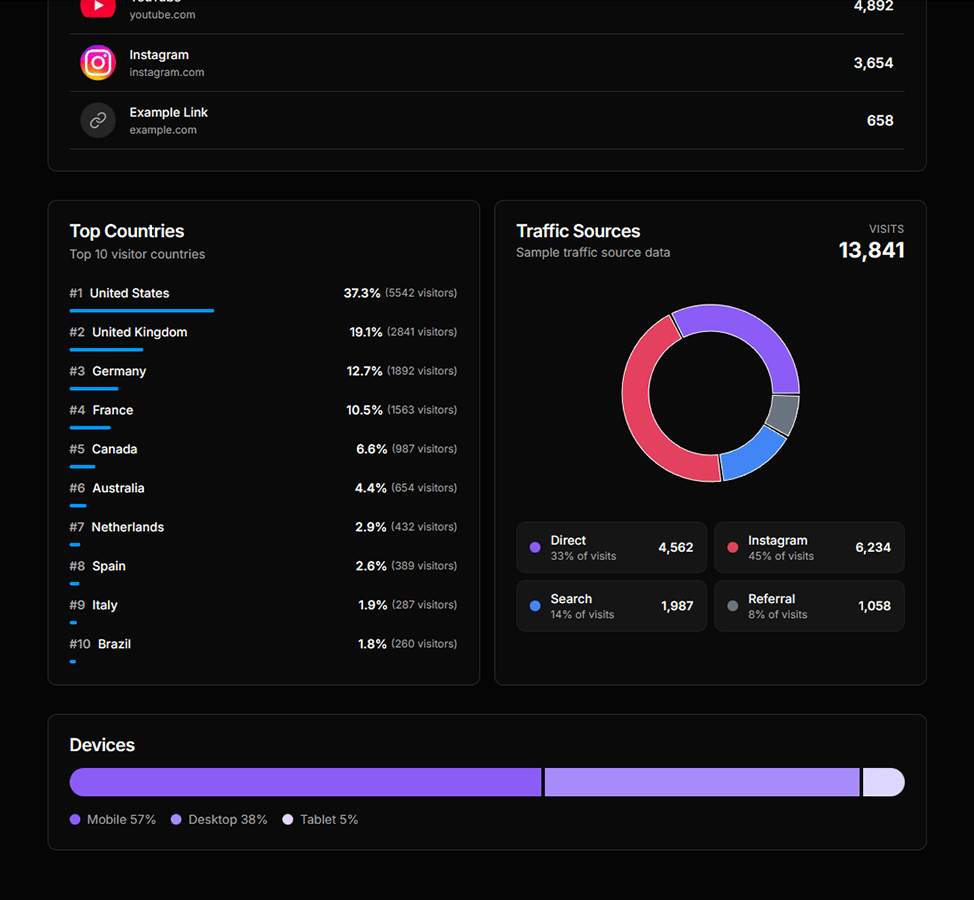Select the Direct traffic source card
This screenshot has width=974, height=900.
click(x=611, y=547)
